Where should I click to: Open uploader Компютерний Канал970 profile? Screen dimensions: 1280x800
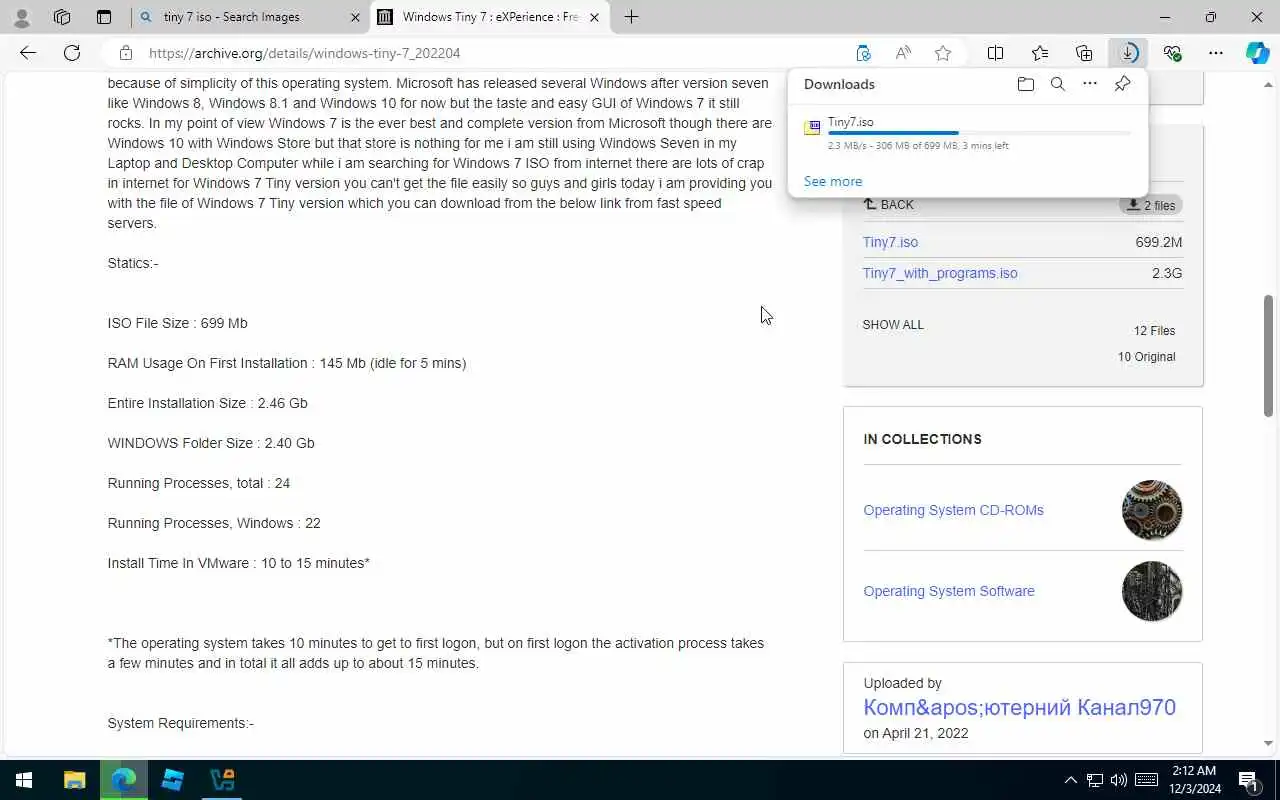pos(1019,707)
